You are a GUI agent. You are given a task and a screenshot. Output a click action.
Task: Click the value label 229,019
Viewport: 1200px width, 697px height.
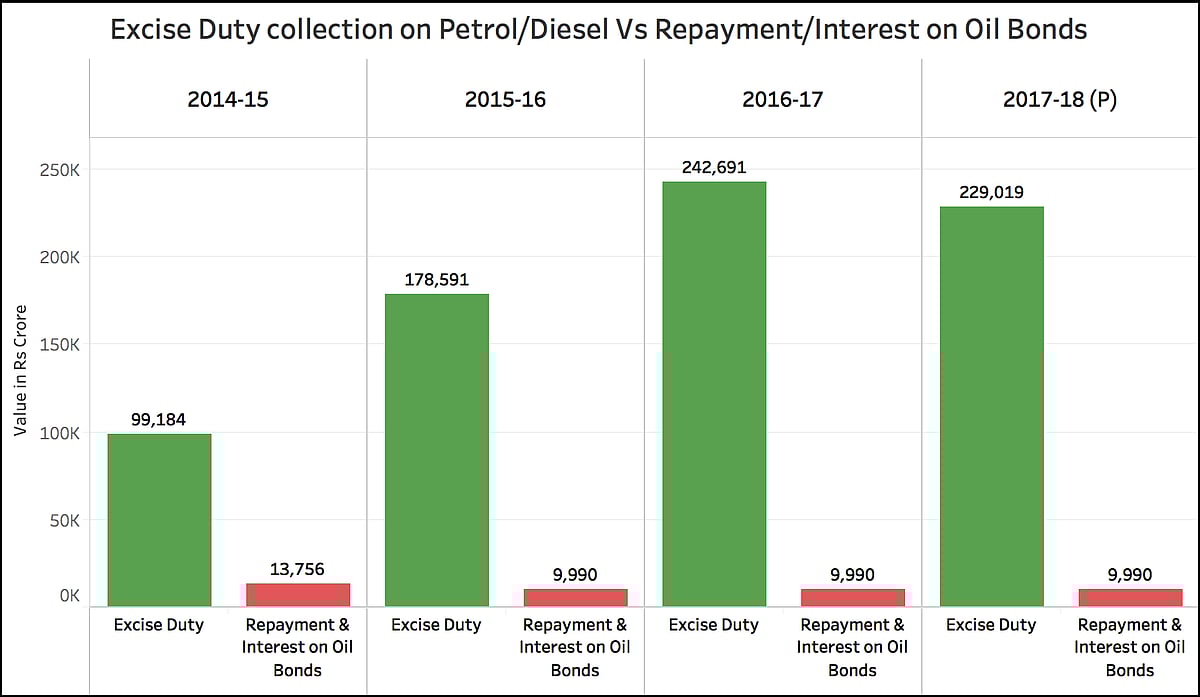click(x=992, y=193)
